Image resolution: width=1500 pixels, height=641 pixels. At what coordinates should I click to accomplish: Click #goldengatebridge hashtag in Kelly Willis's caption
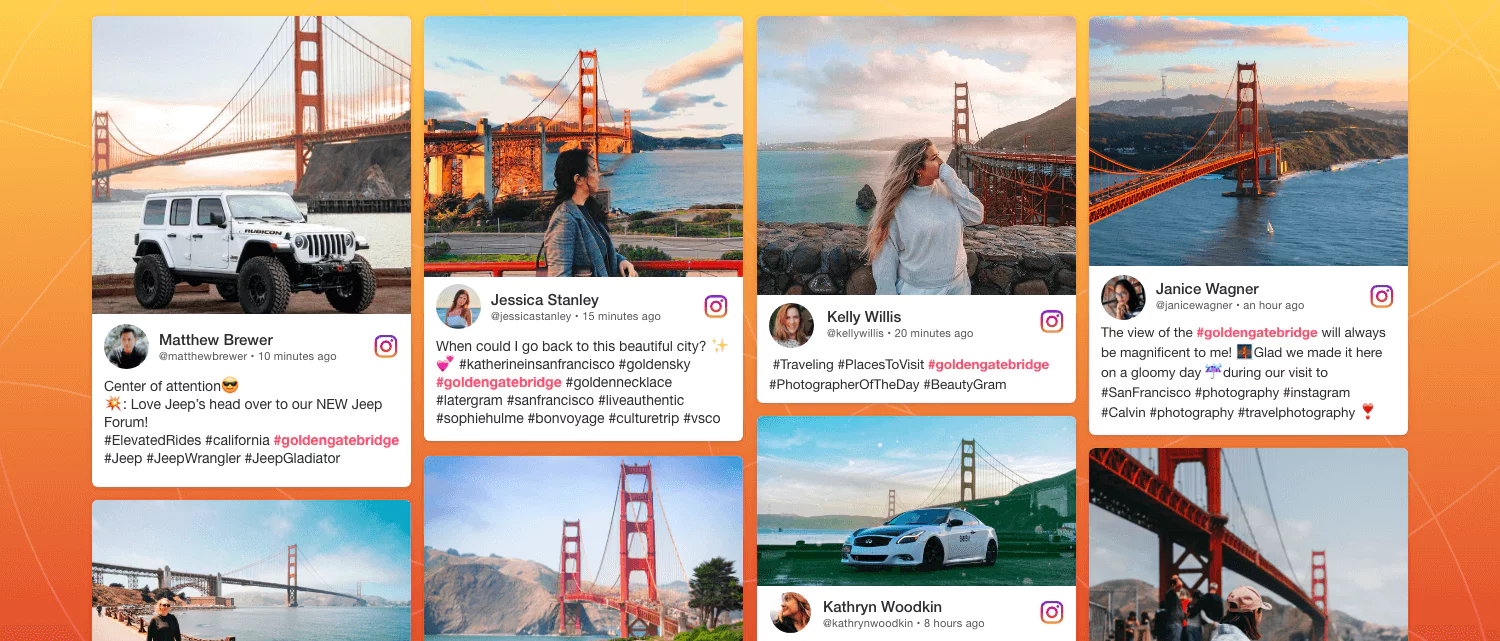pos(988,365)
